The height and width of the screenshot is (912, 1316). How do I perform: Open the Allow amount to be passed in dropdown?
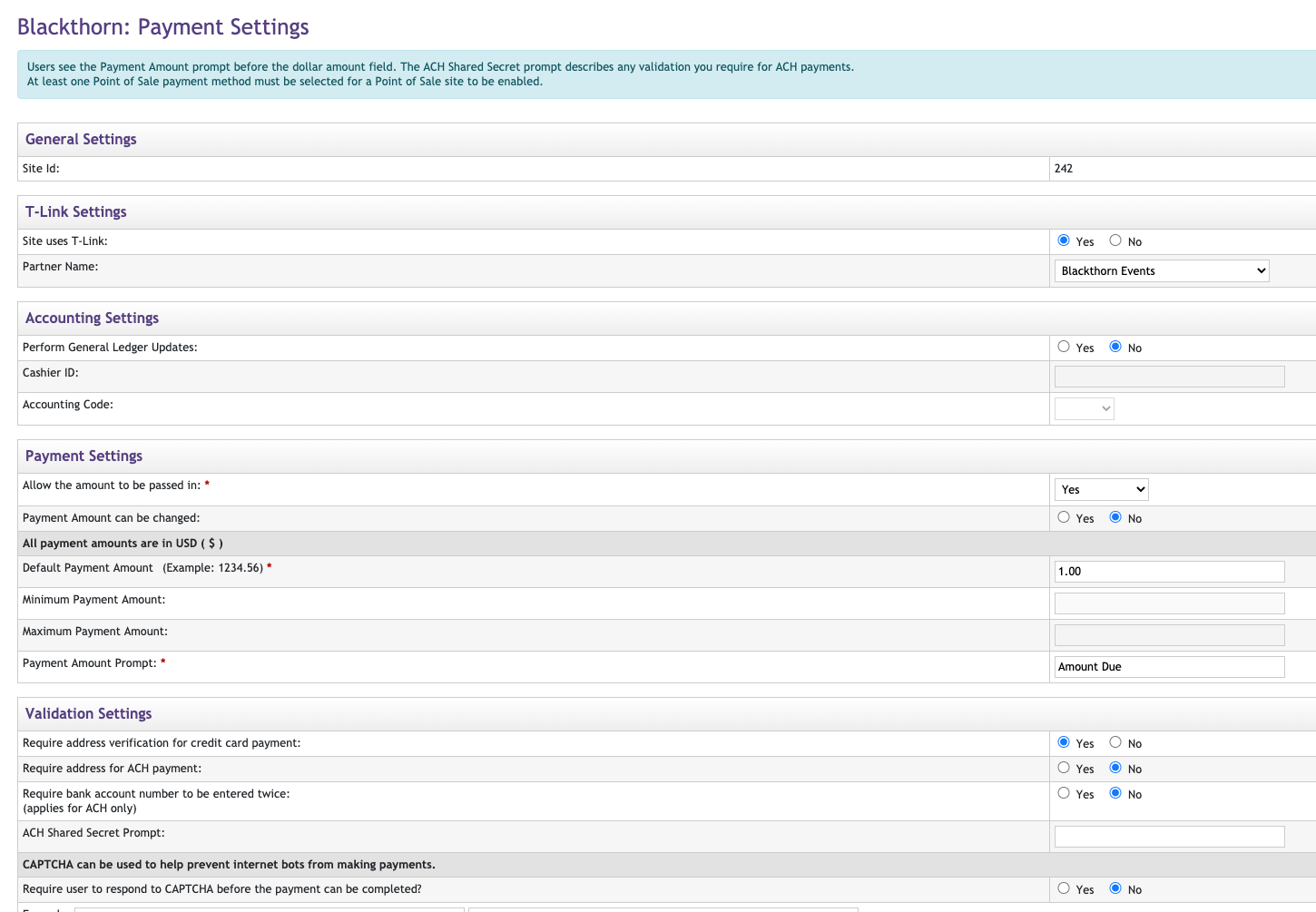[1102, 489]
